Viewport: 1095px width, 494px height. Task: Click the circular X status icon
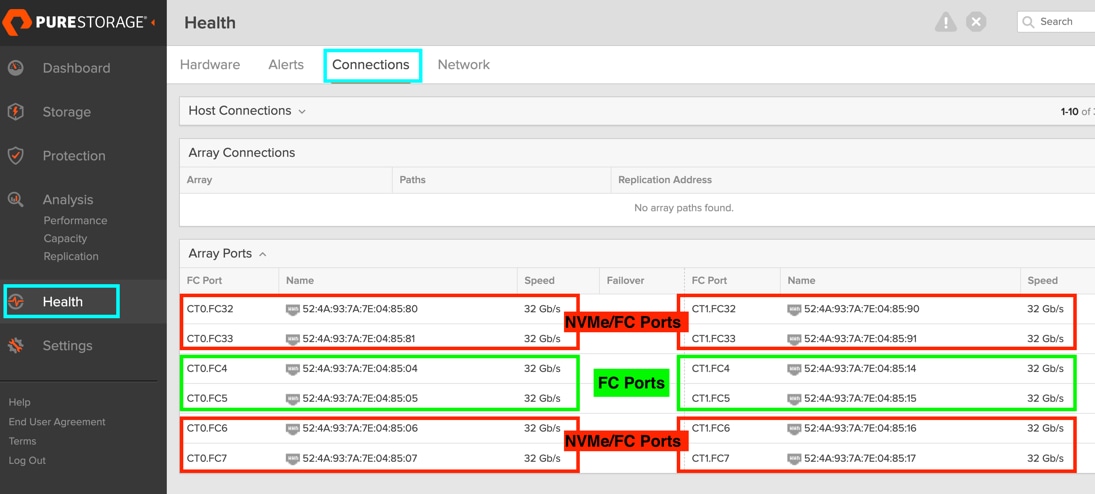(x=976, y=22)
